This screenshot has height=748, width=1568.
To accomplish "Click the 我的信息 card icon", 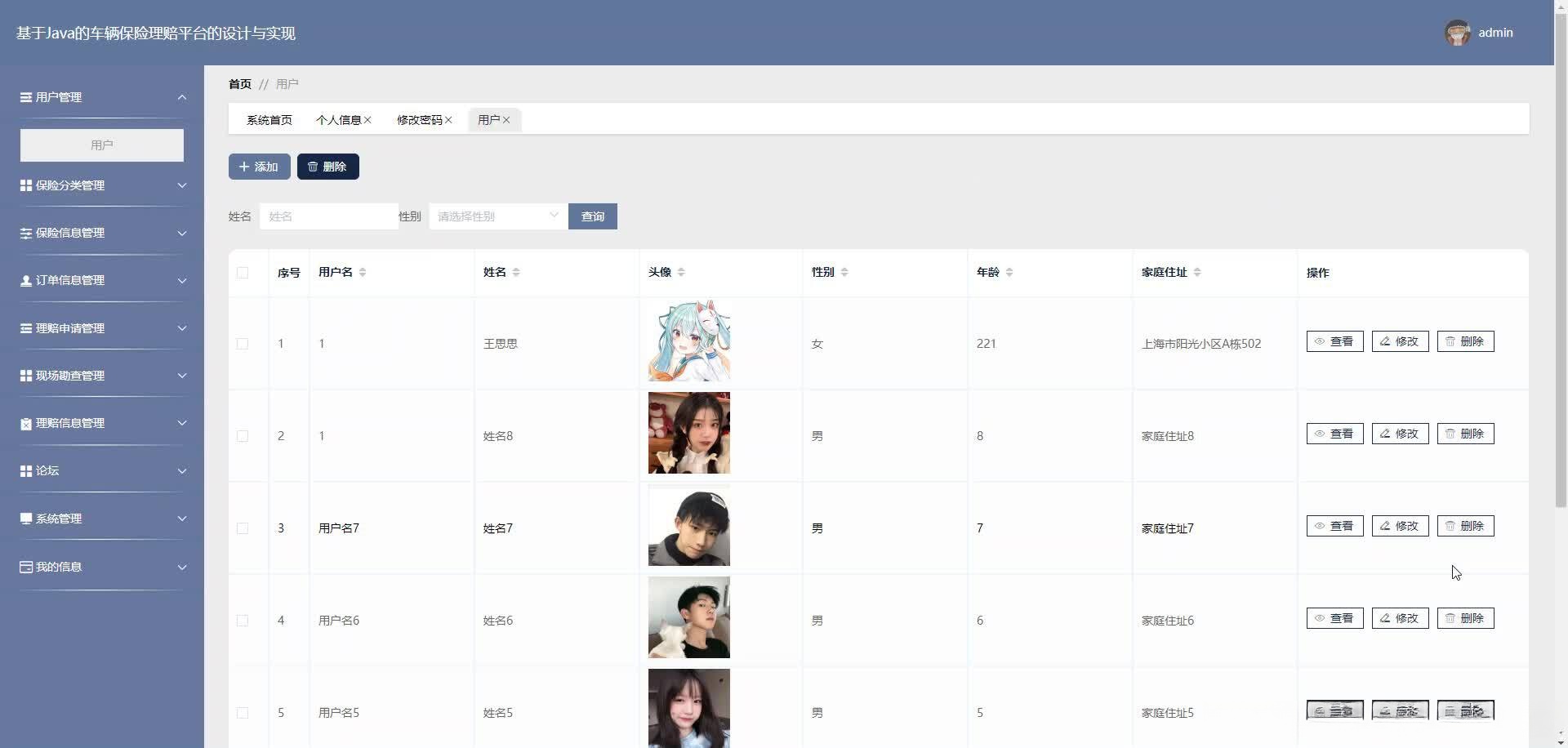I will (x=26, y=567).
